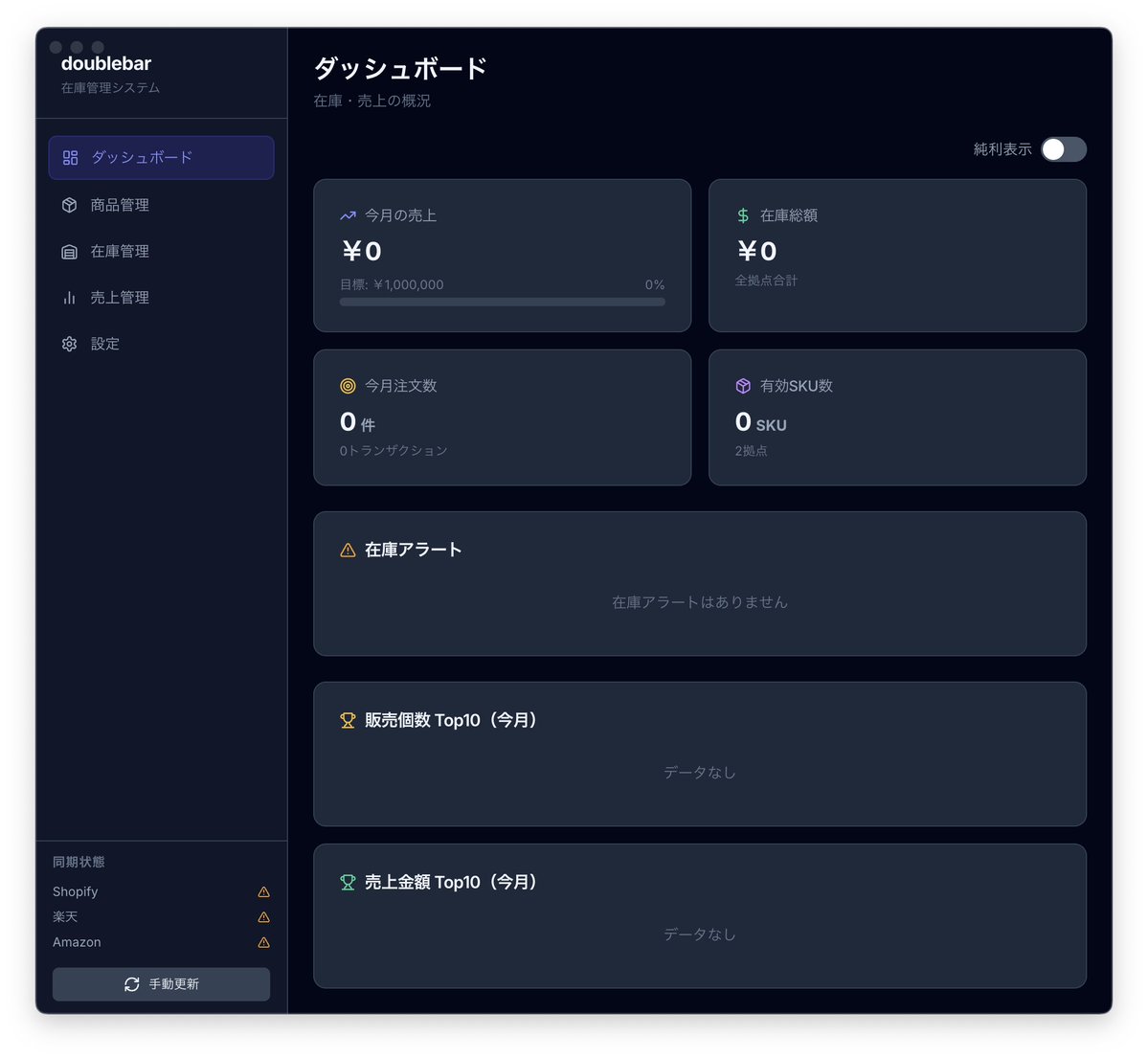Click the 楽天 sync warning icon
This screenshot has height=1058, width=1148.
point(263,916)
